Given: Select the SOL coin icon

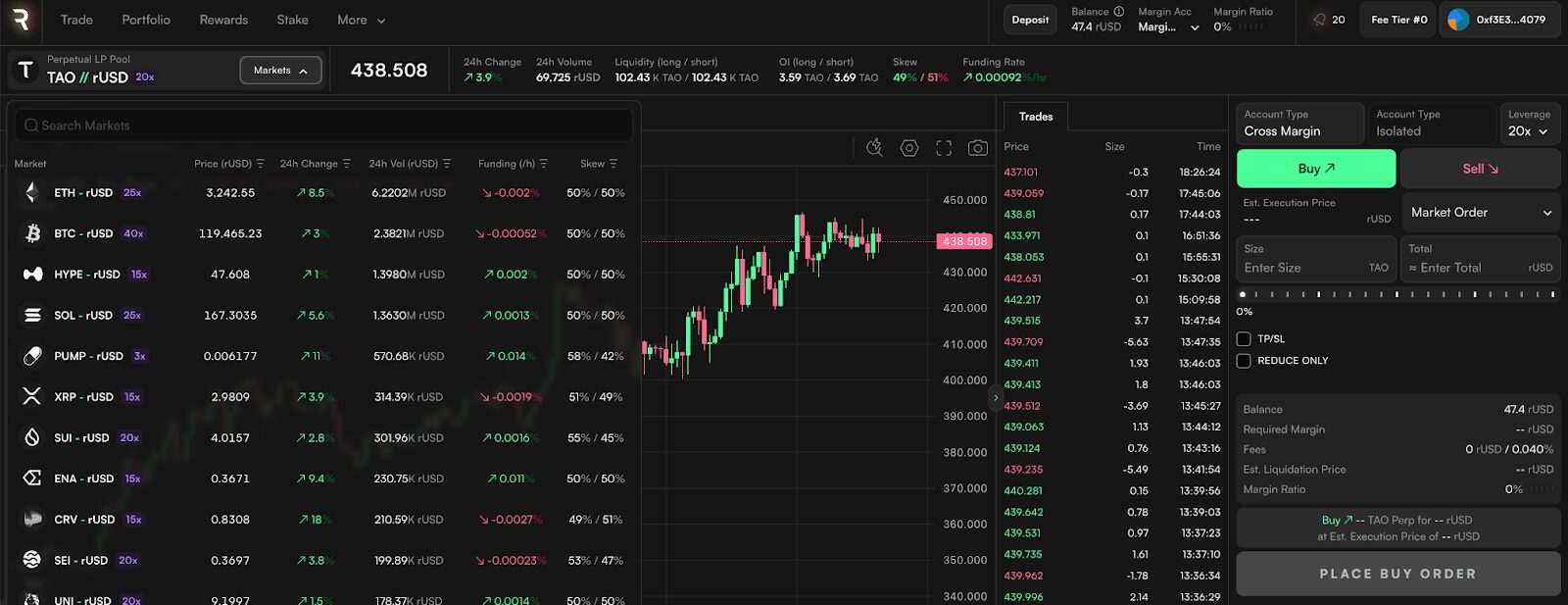Looking at the screenshot, I should point(32,316).
